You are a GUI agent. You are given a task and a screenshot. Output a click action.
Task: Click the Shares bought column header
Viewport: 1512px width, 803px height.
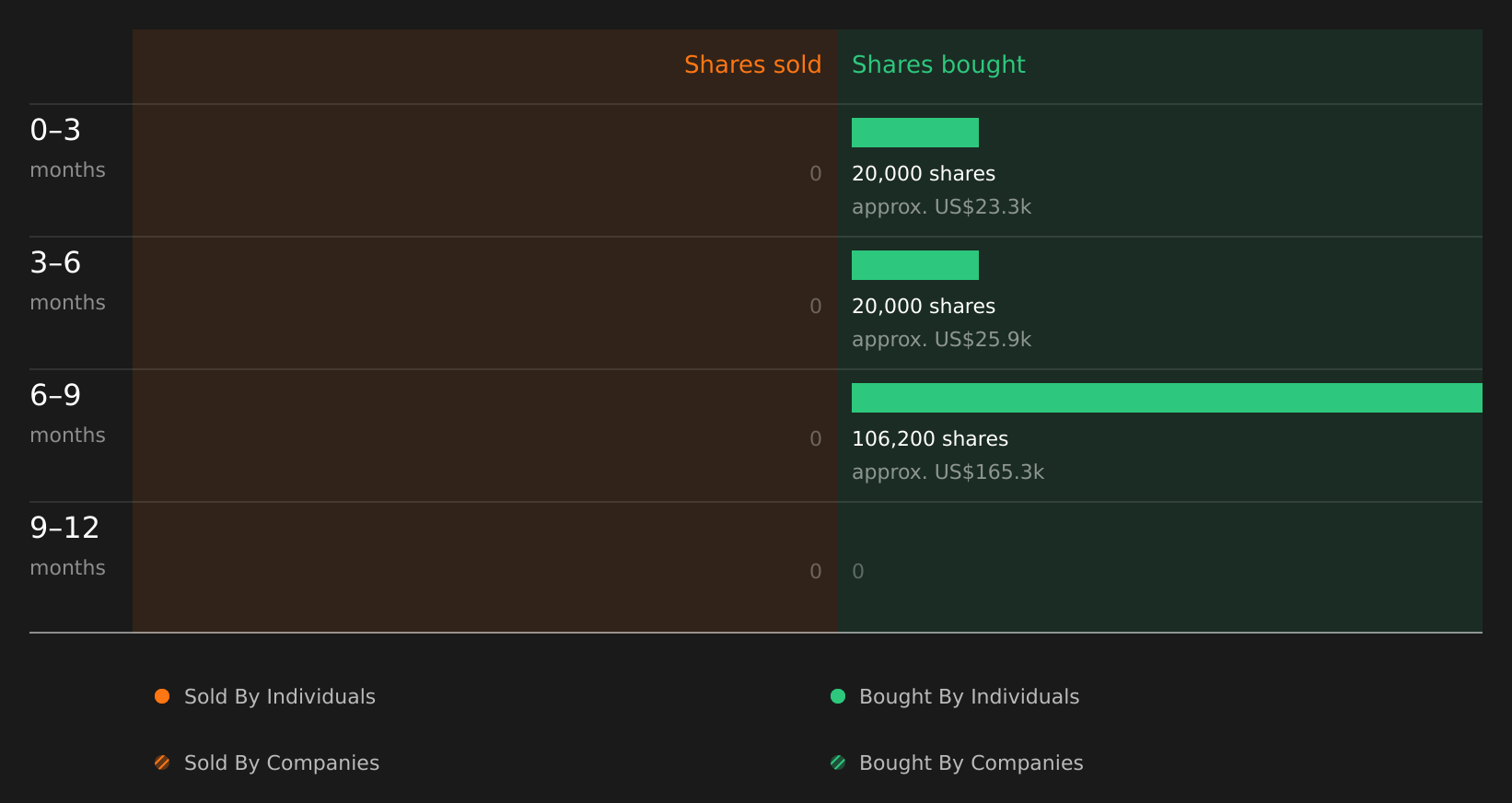[x=938, y=65]
